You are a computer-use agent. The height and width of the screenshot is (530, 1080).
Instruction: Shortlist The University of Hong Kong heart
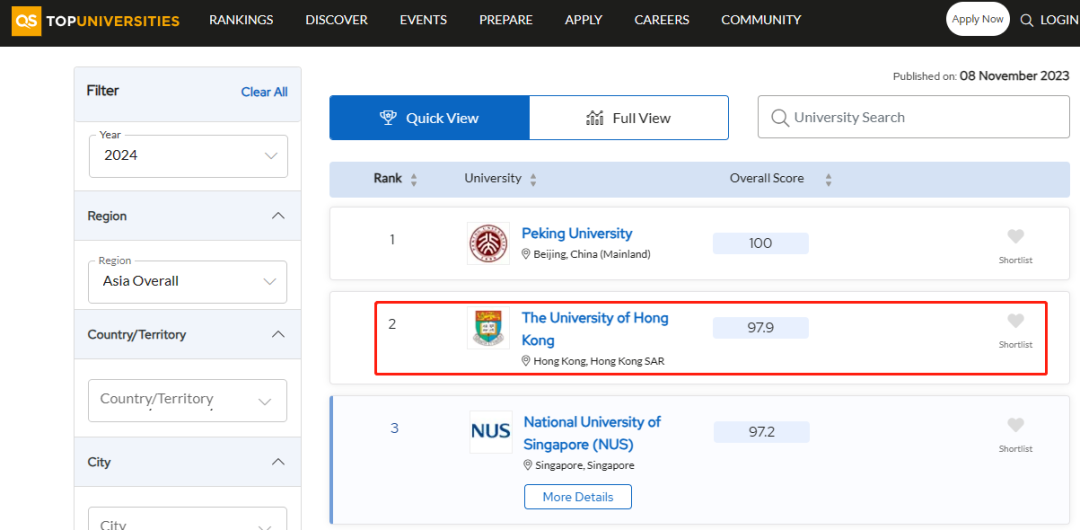pyautogui.click(x=1015, y=321)
